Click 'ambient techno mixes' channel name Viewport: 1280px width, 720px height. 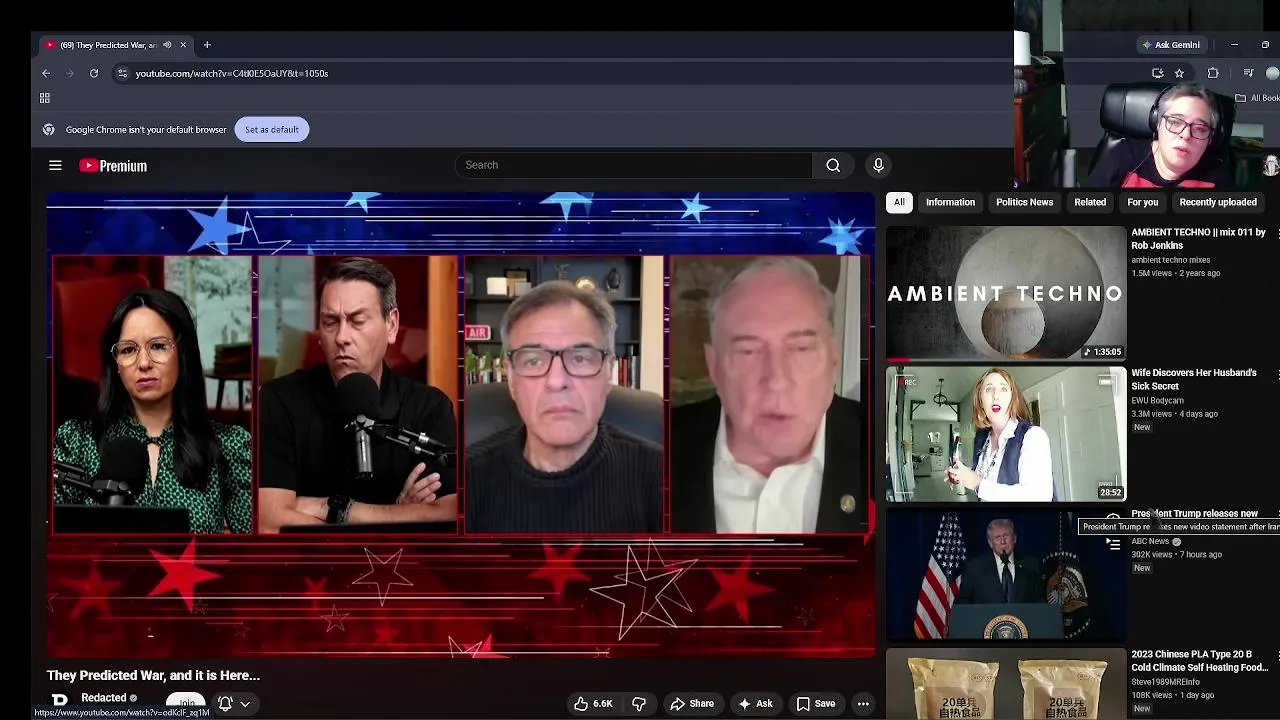pos(1171,260)
